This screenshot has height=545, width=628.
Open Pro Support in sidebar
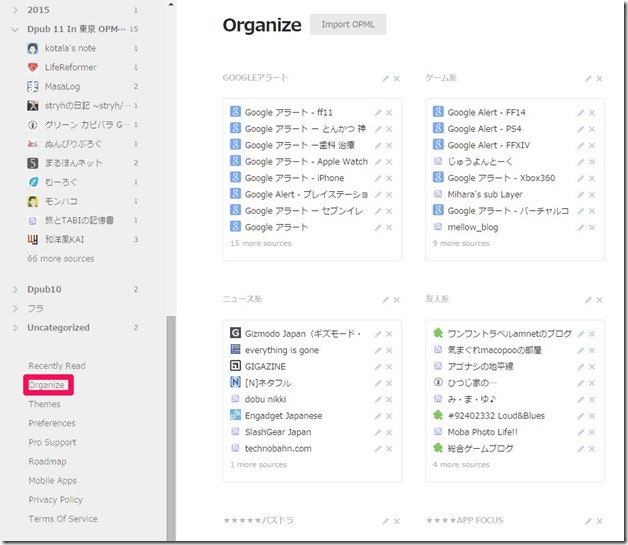(52, 442)
